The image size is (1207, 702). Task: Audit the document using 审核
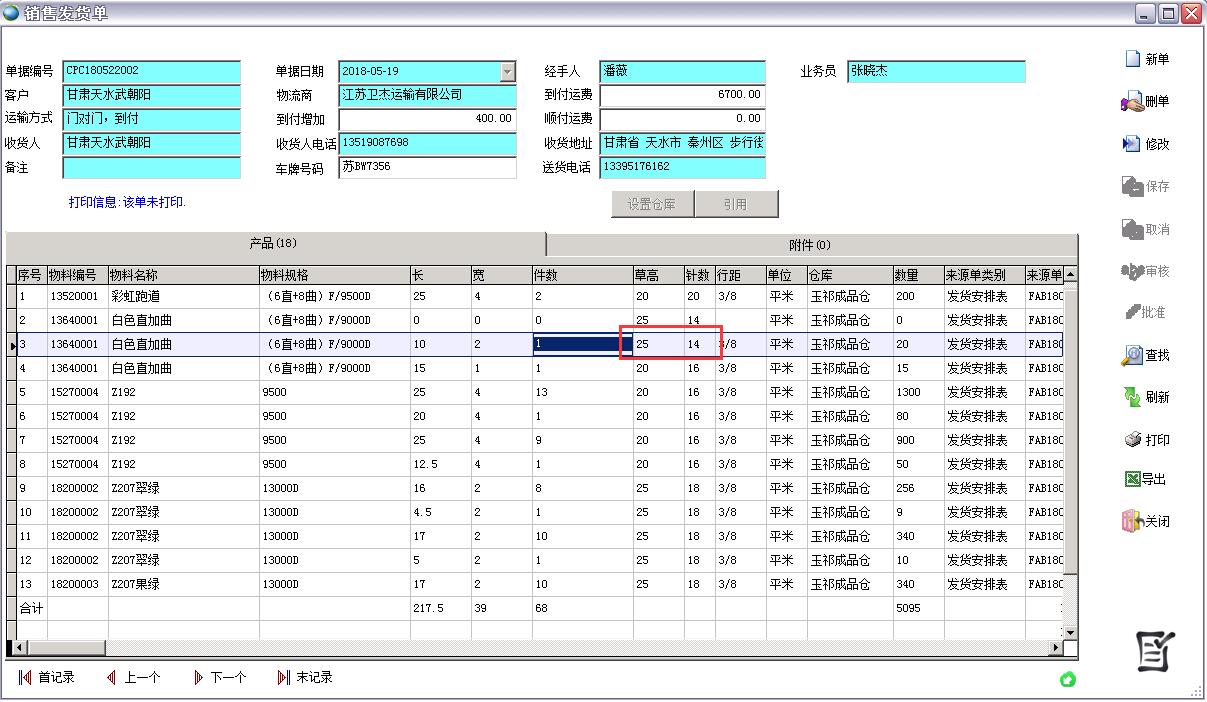1149,270
